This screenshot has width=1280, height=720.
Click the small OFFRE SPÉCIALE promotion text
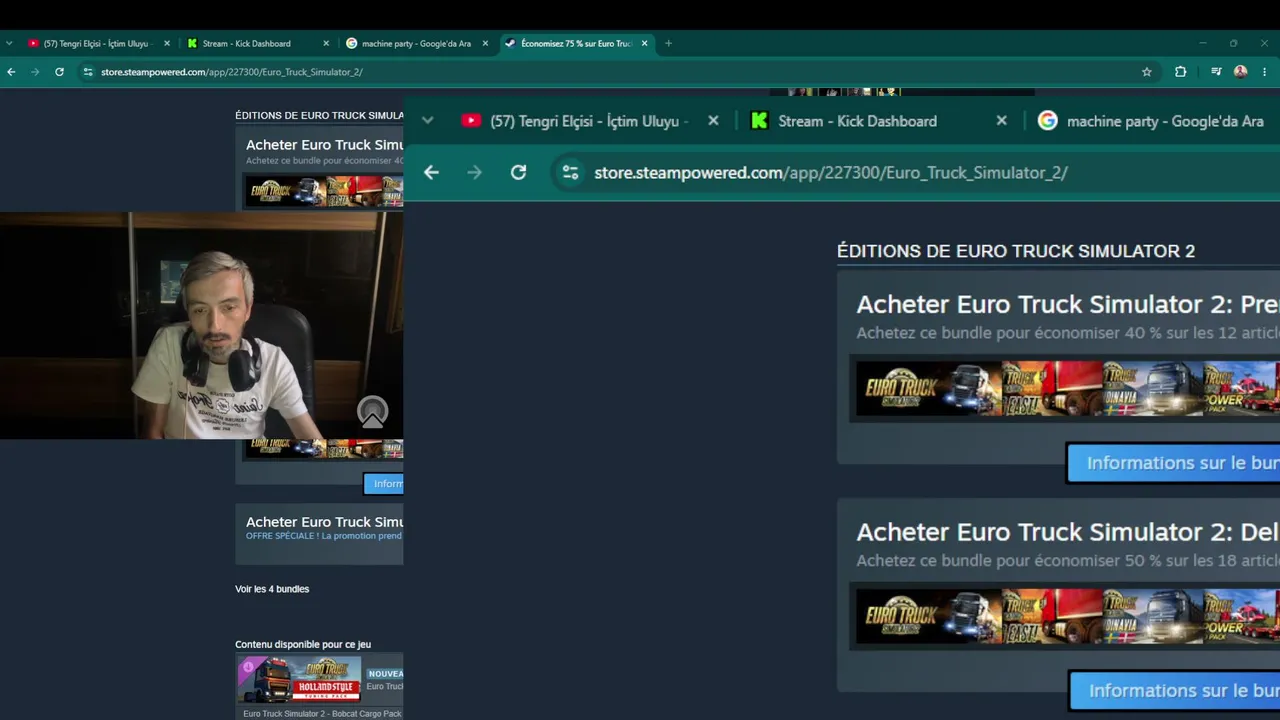324,536
